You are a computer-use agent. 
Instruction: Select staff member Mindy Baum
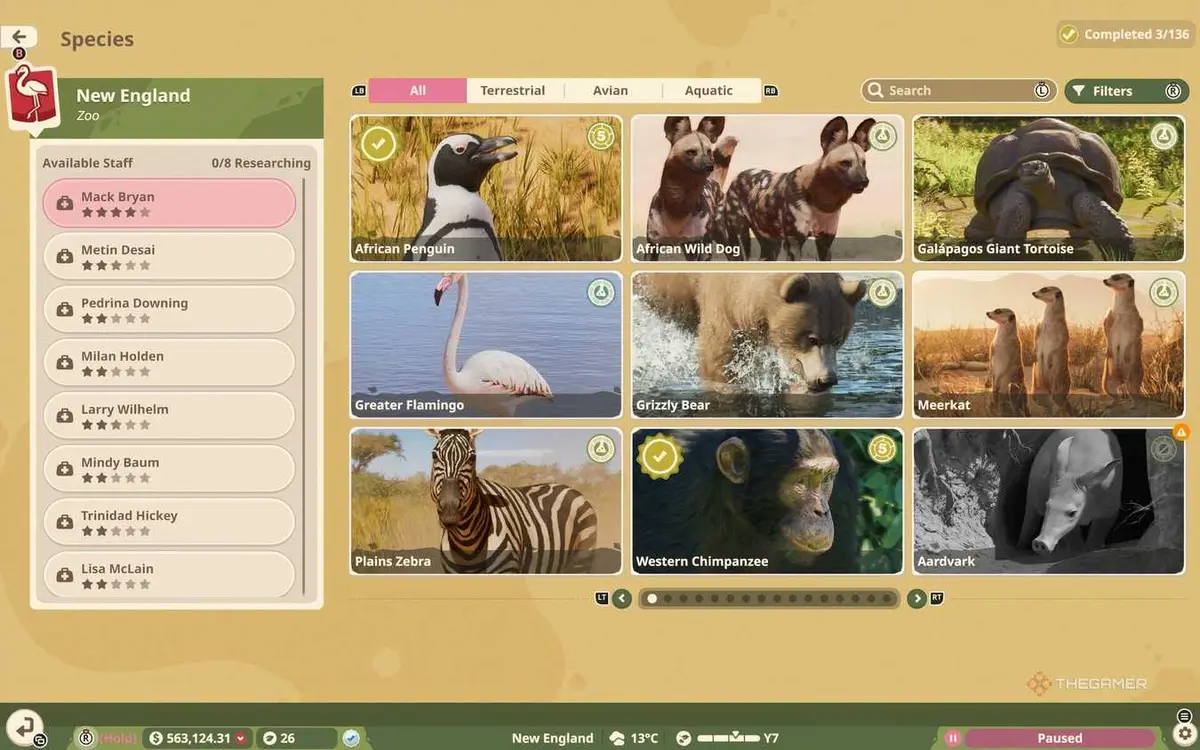169,468
